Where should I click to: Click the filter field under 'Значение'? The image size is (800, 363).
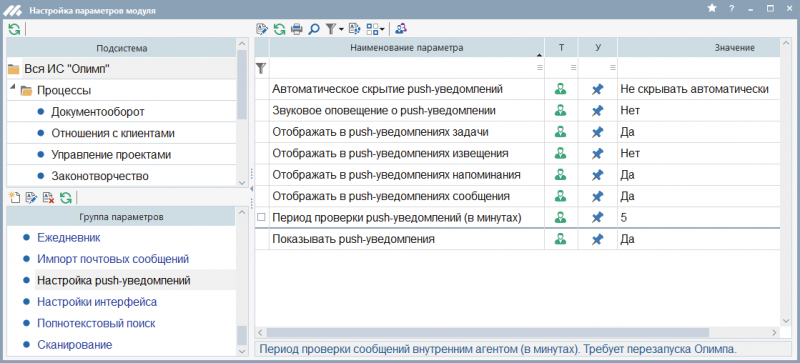tap(699, 67)
